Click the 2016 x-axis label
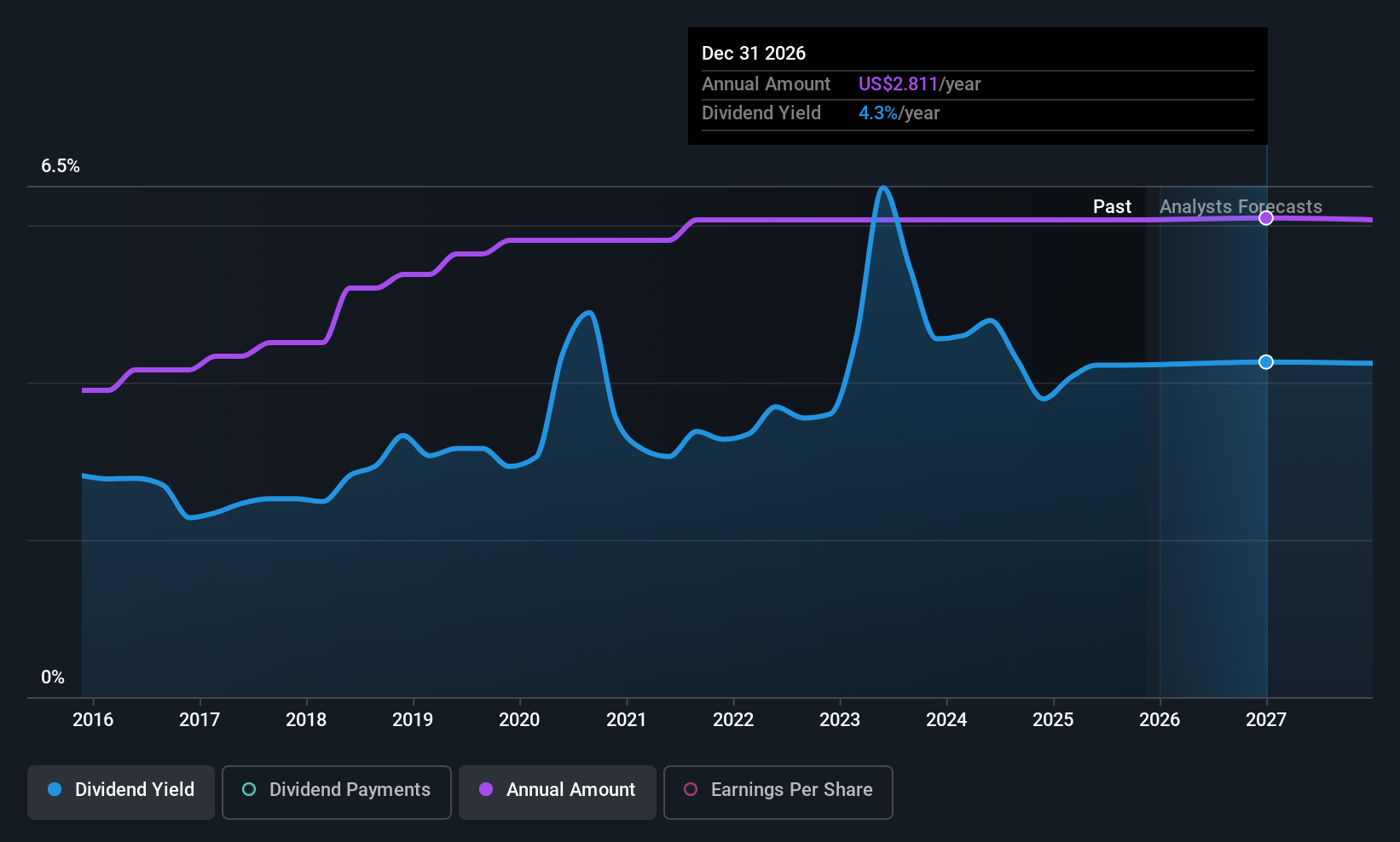Image resolution: width=1400 pixels, height=842 pixels. point(93,720)
